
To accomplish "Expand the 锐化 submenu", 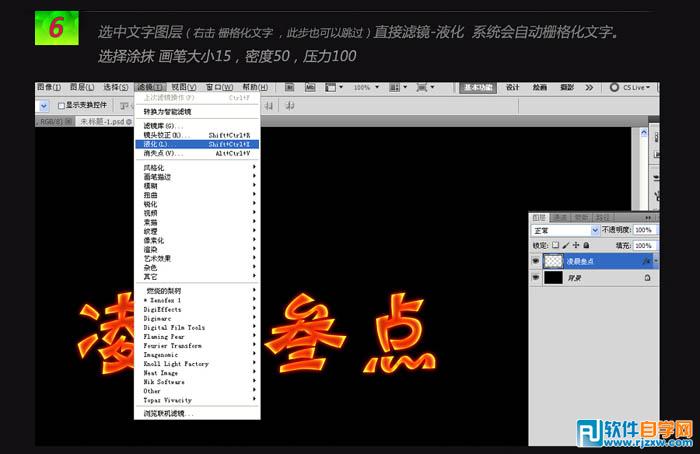I will tap(198, 204).
